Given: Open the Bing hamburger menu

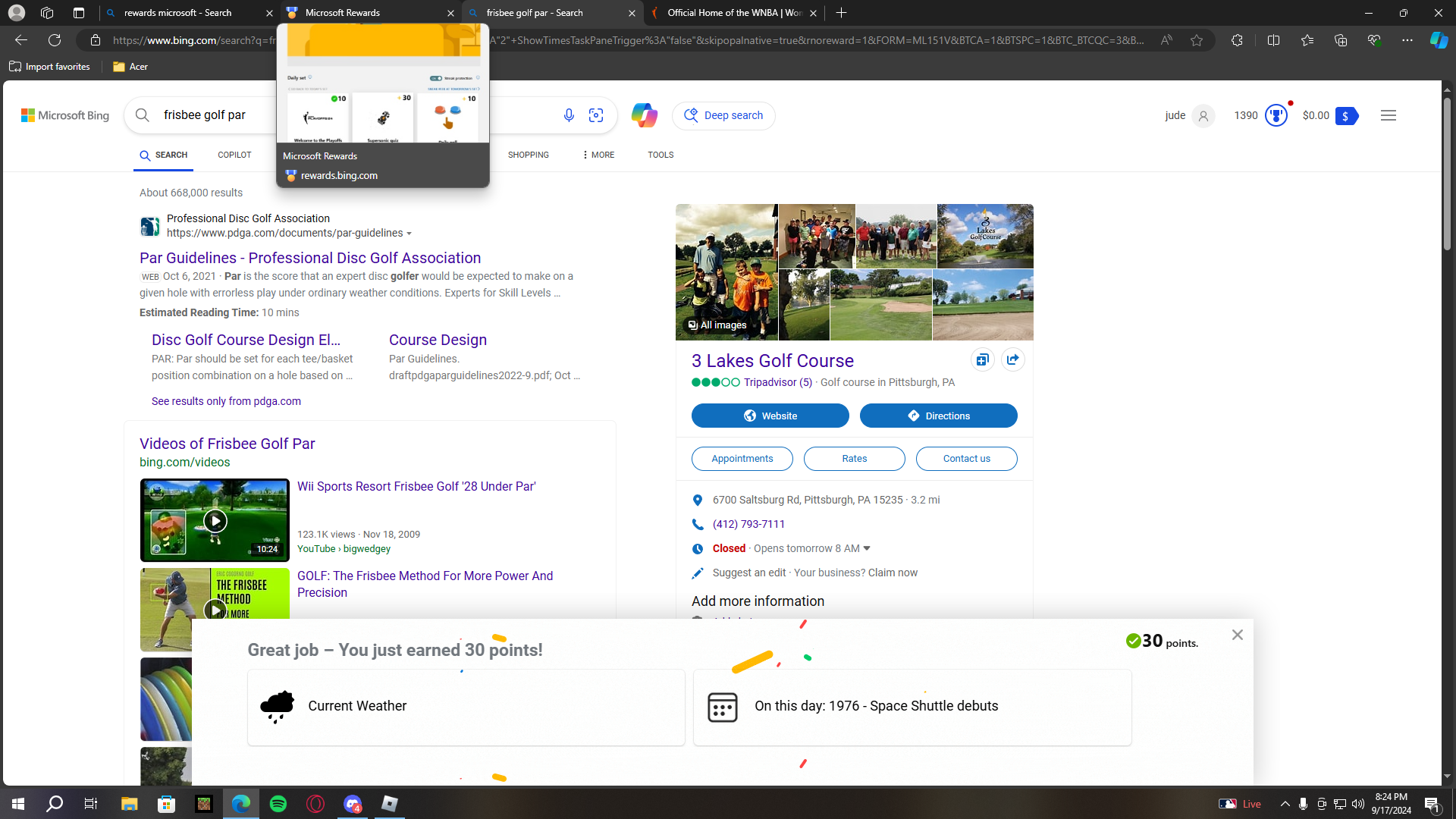Looking at the screenshot, I should (1388, 115).
